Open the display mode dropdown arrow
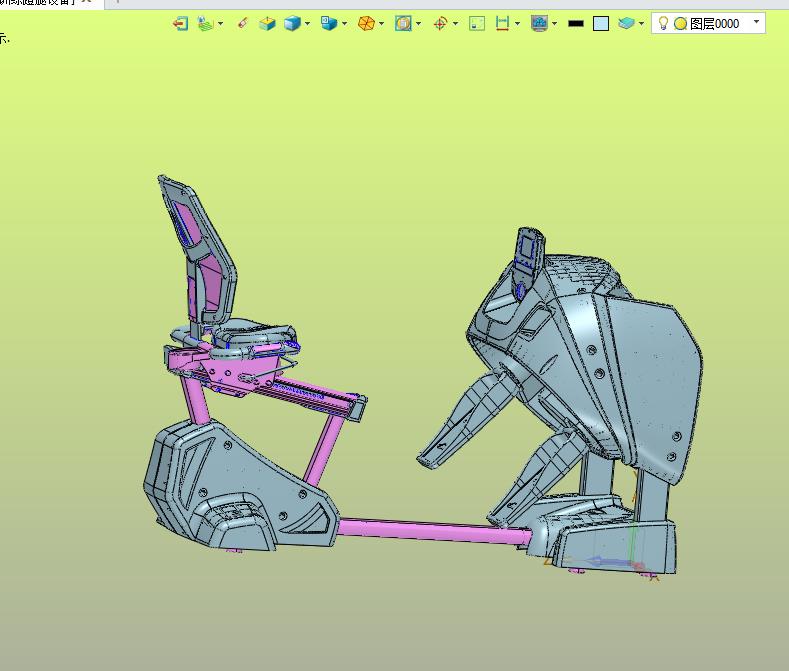The image size is (789, 671). click(x=419, y=24)
